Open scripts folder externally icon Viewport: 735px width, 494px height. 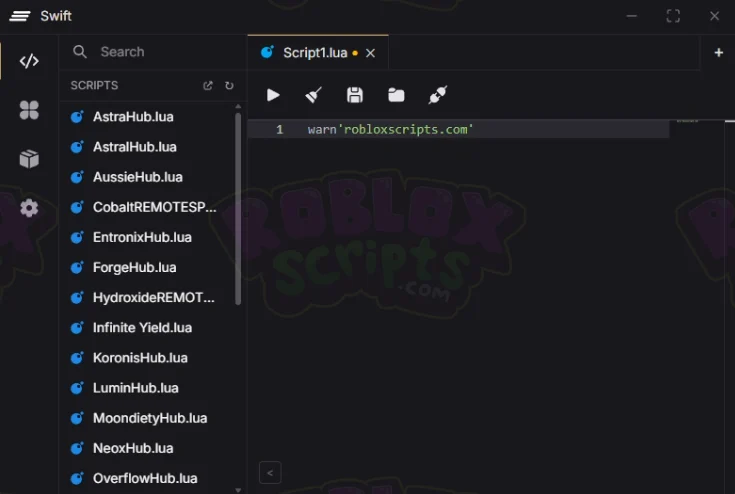click(208, 85)
